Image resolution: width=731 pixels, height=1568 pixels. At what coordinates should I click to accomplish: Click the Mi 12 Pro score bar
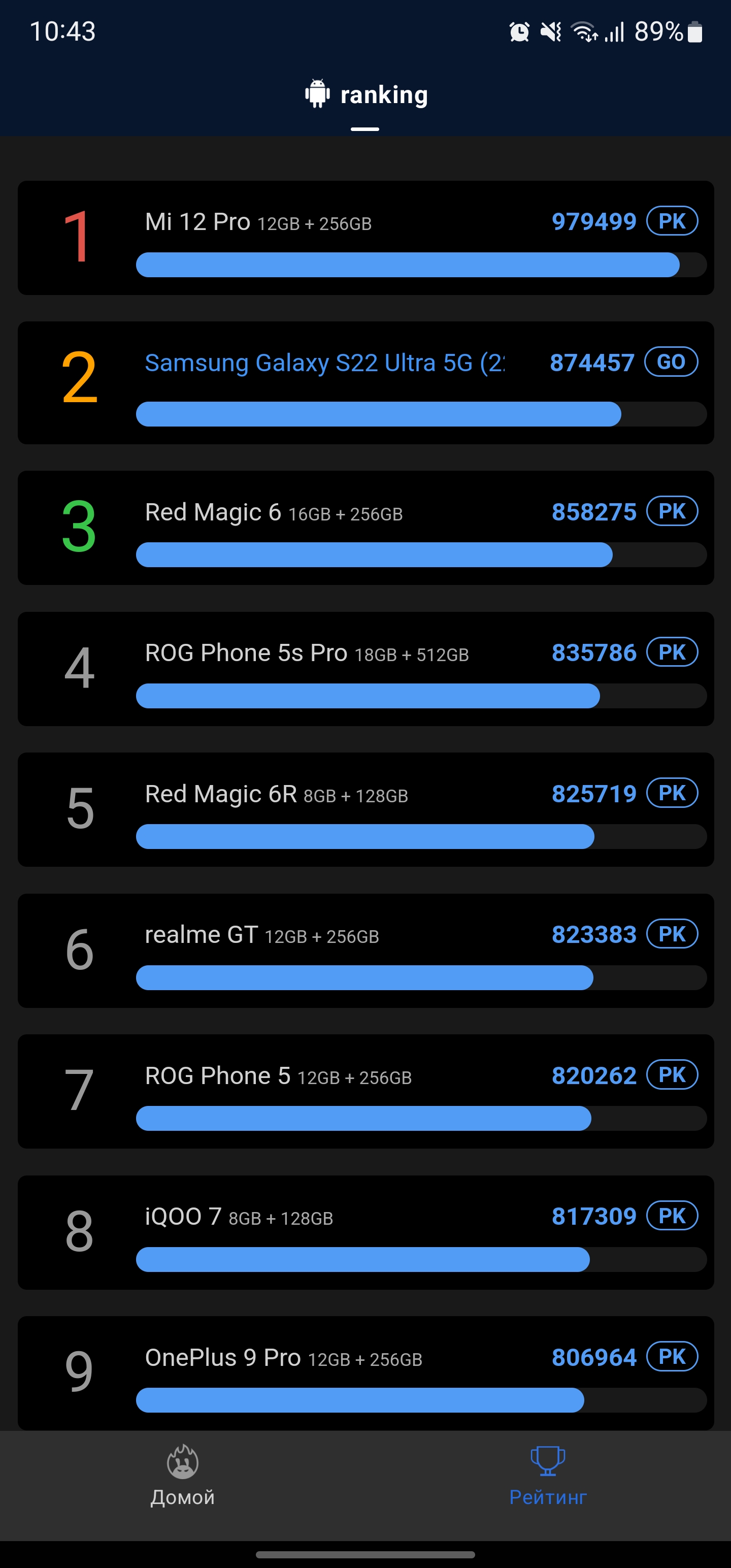(408, 266)
